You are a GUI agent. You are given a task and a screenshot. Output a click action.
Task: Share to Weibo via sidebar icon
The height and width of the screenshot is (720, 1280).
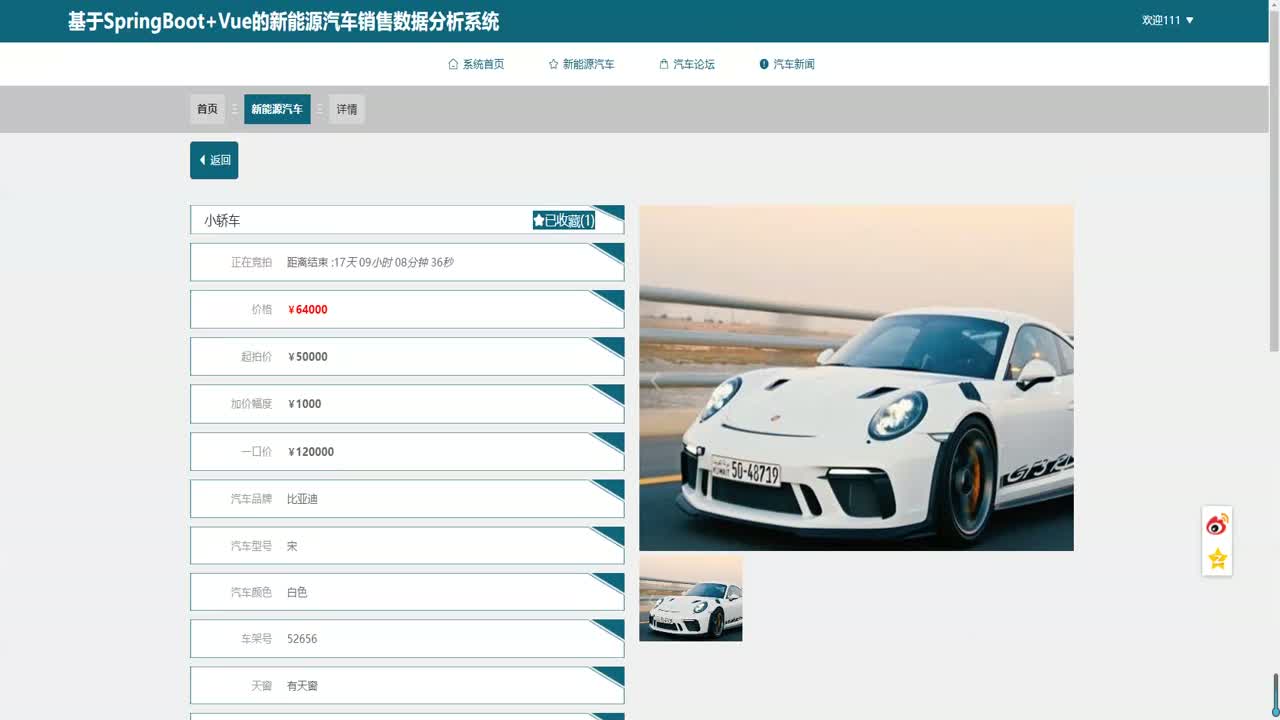click(1217, 524)
